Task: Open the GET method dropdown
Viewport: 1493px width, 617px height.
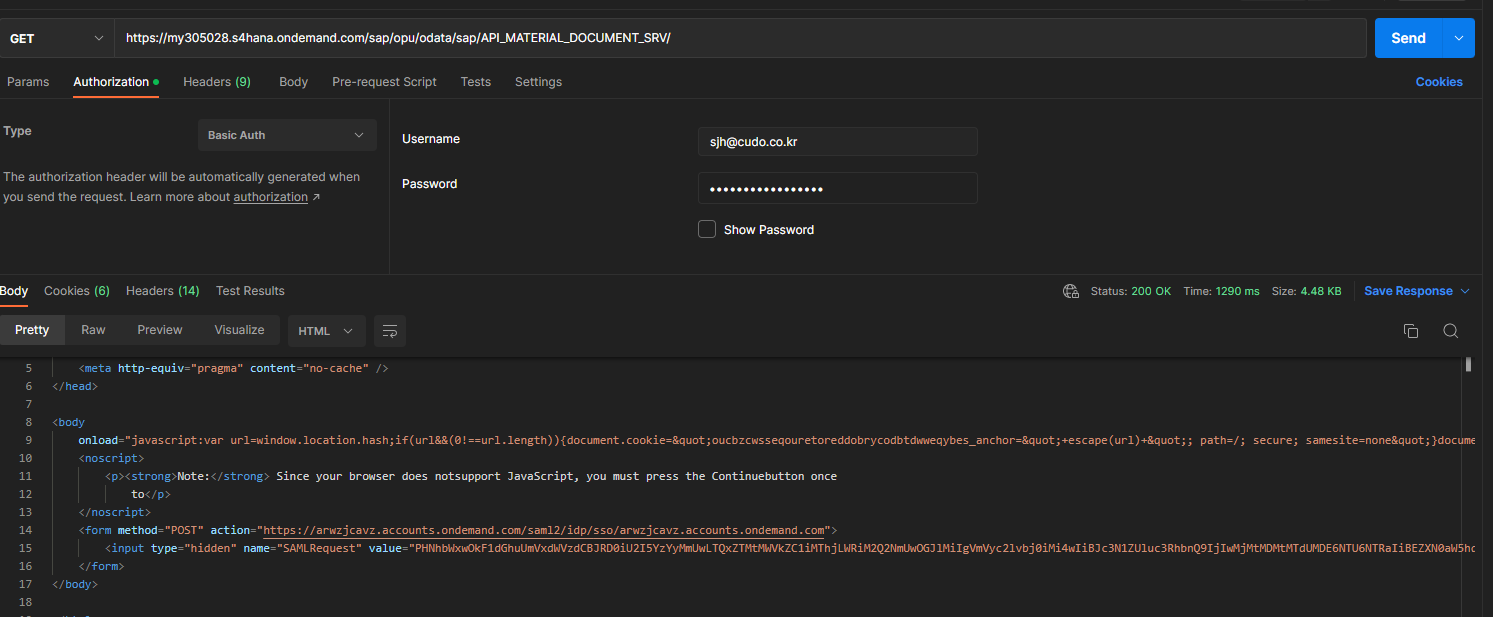Action: (x=56, y=38)
